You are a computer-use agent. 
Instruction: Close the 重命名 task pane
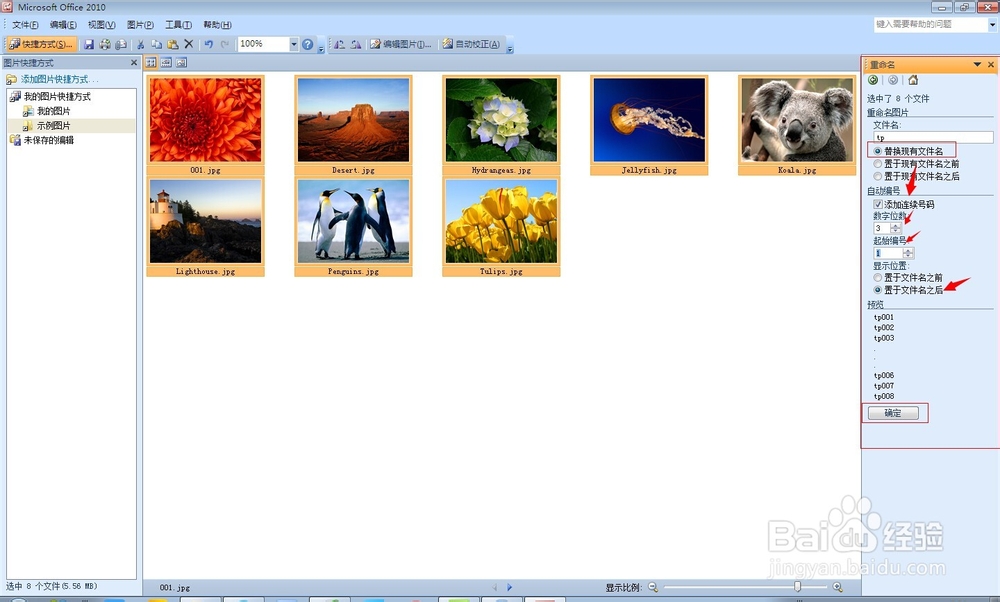click(x=990, y=64)
